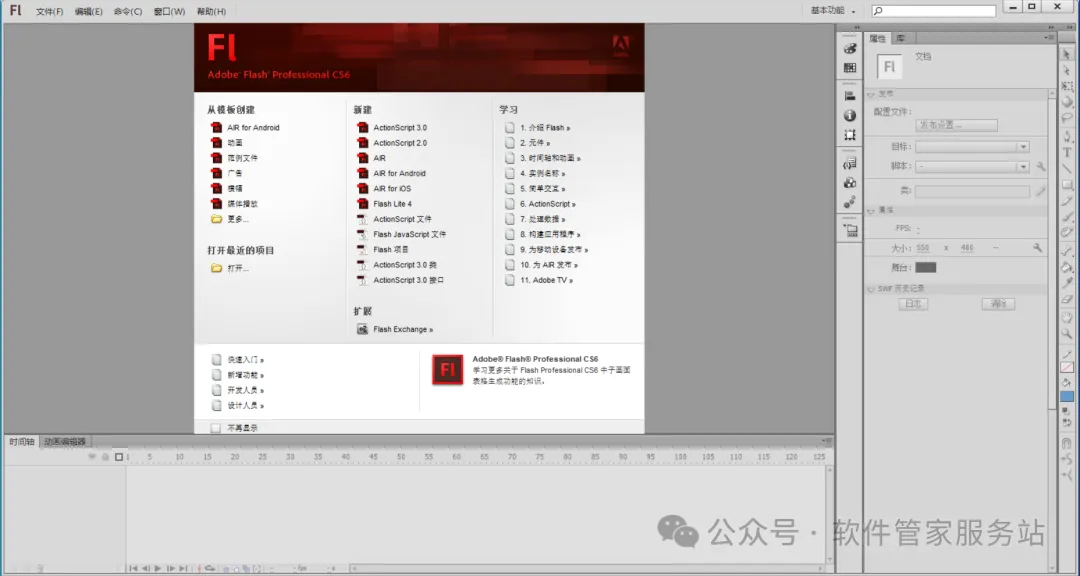
Task: Toggle the onion skin button in timeline
Action: 225,569
